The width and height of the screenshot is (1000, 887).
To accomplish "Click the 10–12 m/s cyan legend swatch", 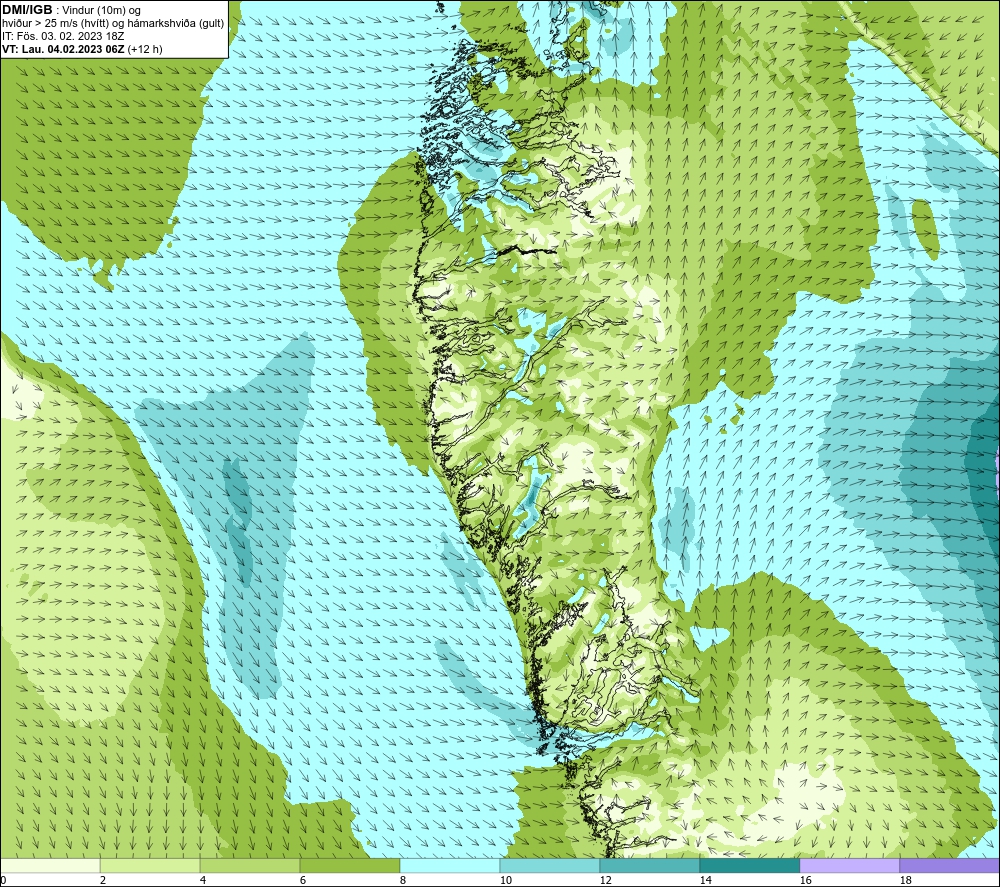I will 549,866.
